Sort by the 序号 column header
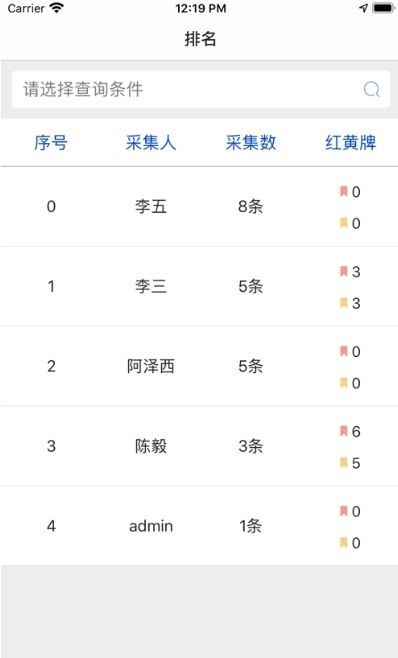This screenshot has width=398, height=658. [x=51, y=143]
